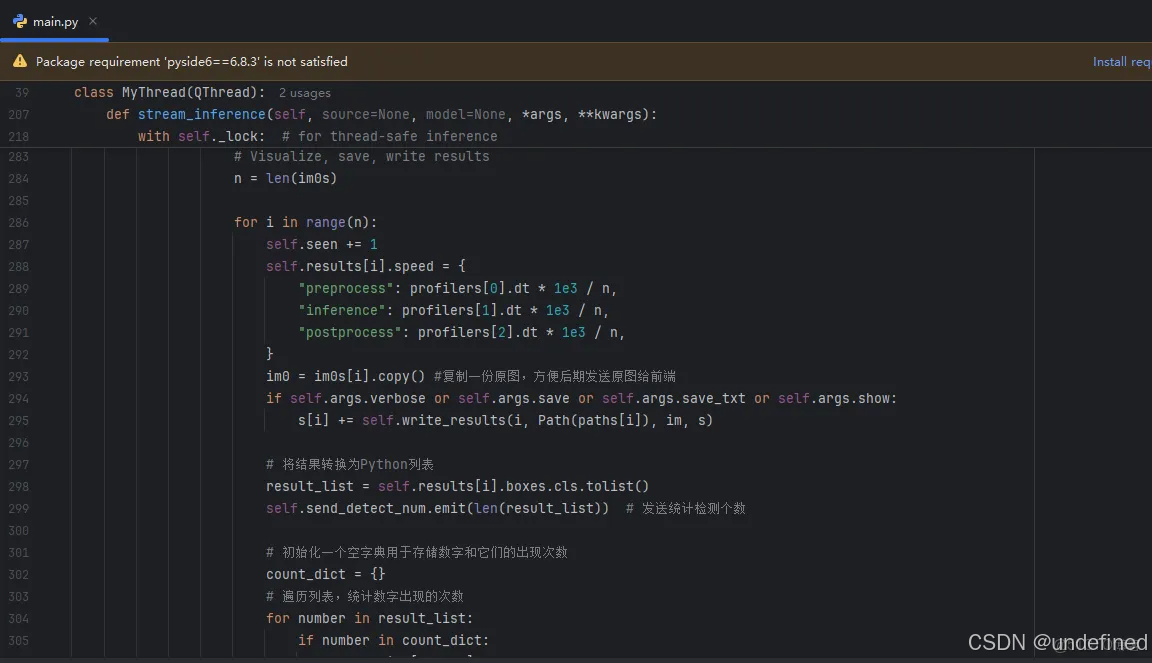Select the main.py editor tab
Screen dimensions: 1152x663
[x=54, y=21]
